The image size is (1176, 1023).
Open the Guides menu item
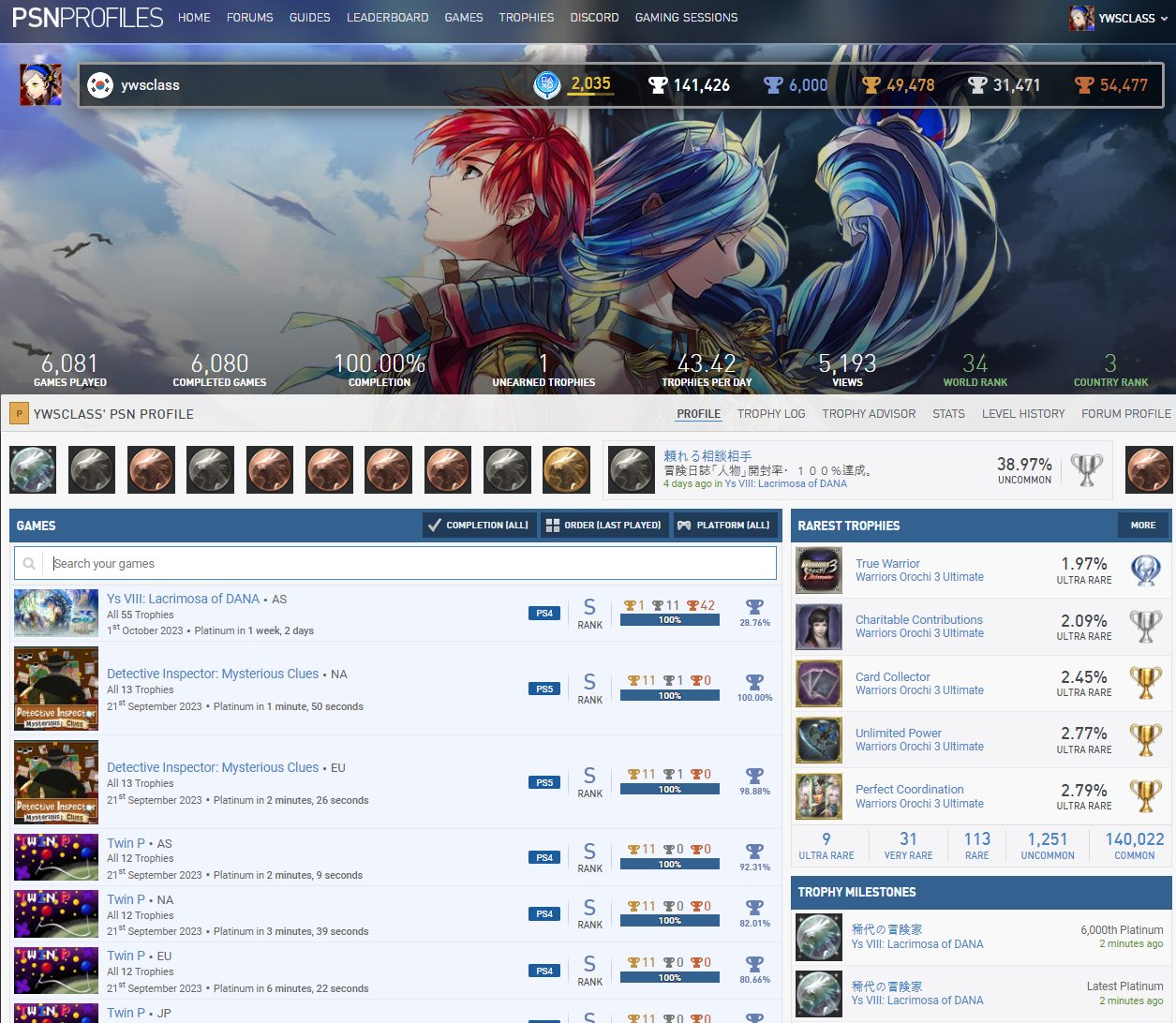[310, 18]
